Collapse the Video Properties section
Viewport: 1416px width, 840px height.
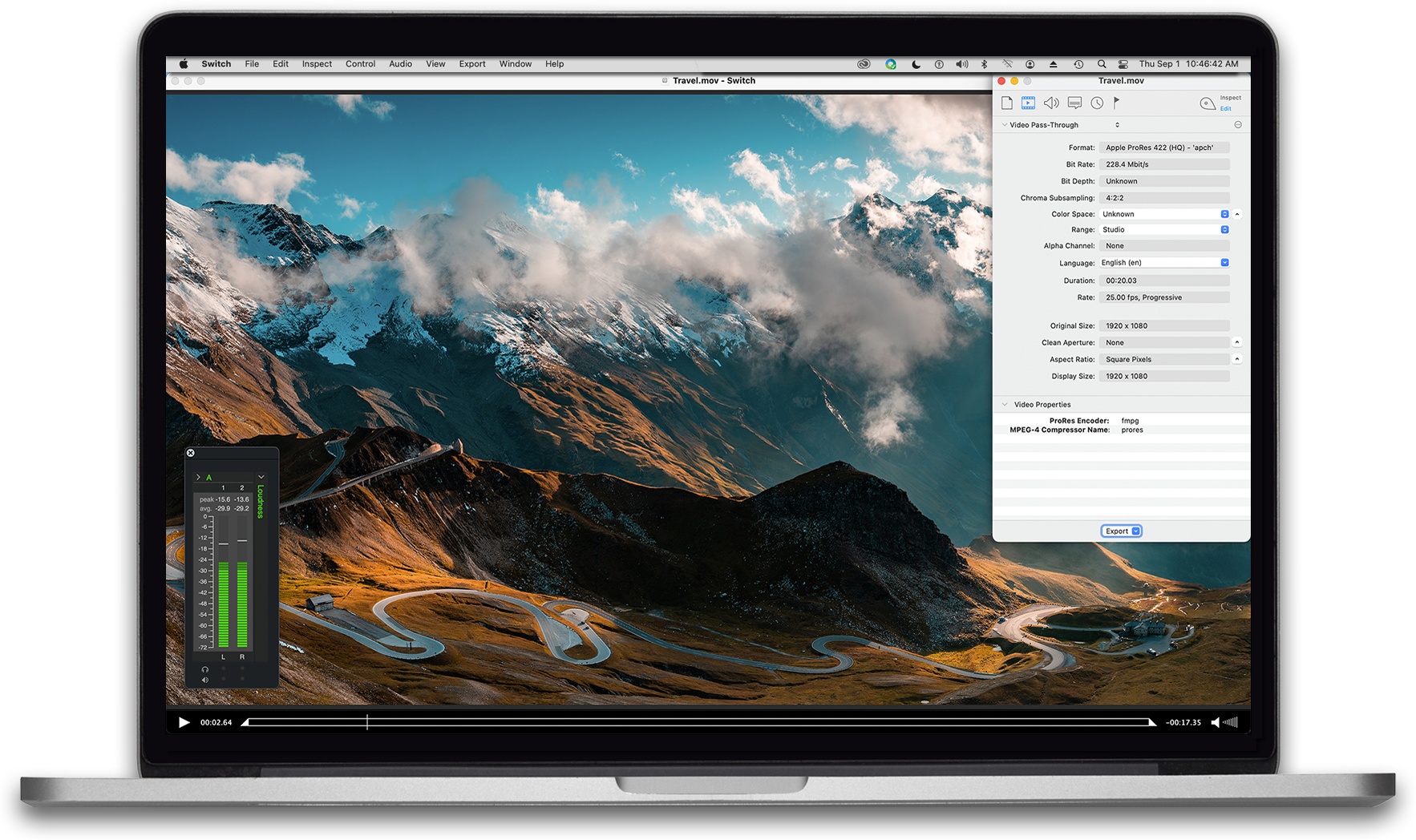(x=1004, y=405)
